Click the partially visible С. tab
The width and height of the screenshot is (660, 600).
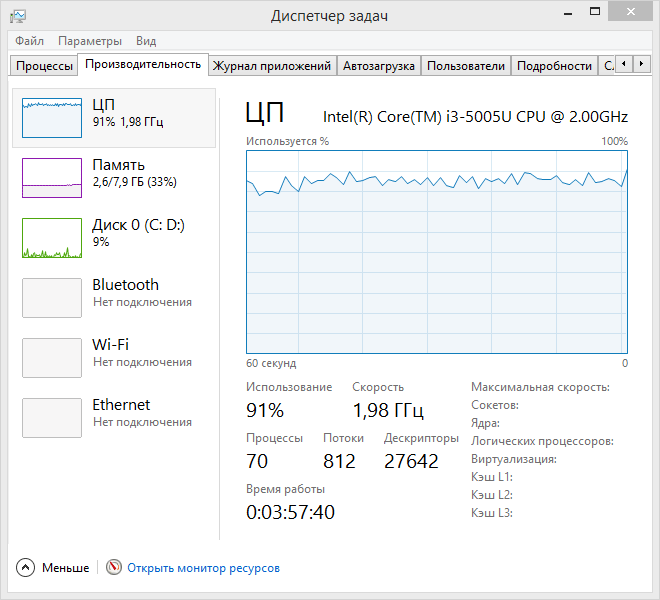(607, 66)
